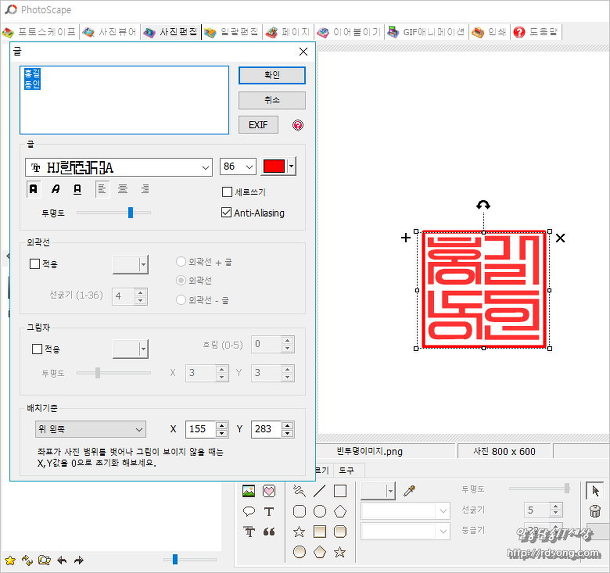Click the EXIF button
This screenshot has height=573, width=610.
tap(258, 125)
